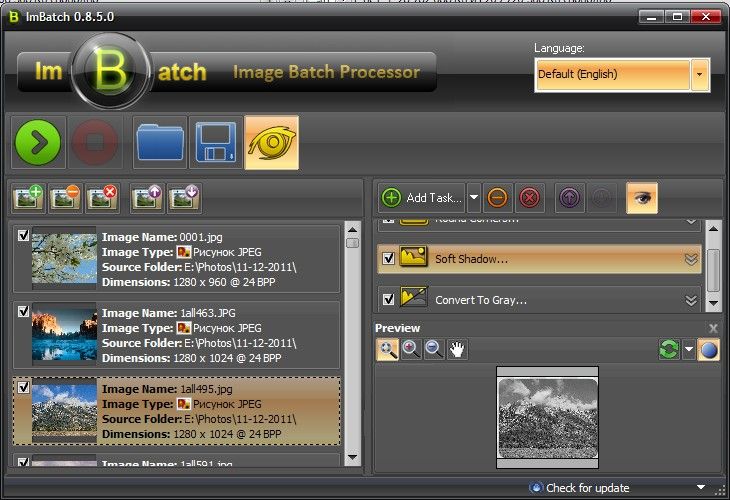
Task: Remove selected image with the orange minus icon
Action: tap(65, 197)
